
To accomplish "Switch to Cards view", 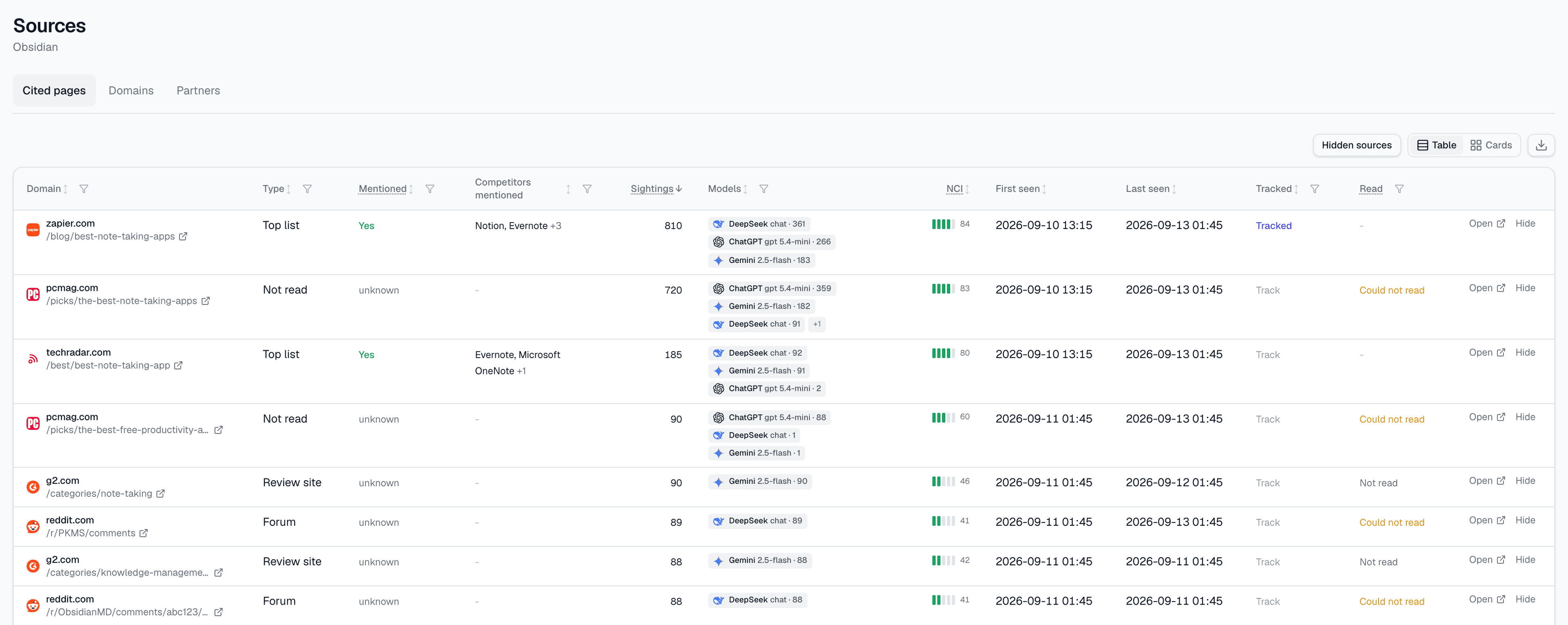I will point(1491,145).
